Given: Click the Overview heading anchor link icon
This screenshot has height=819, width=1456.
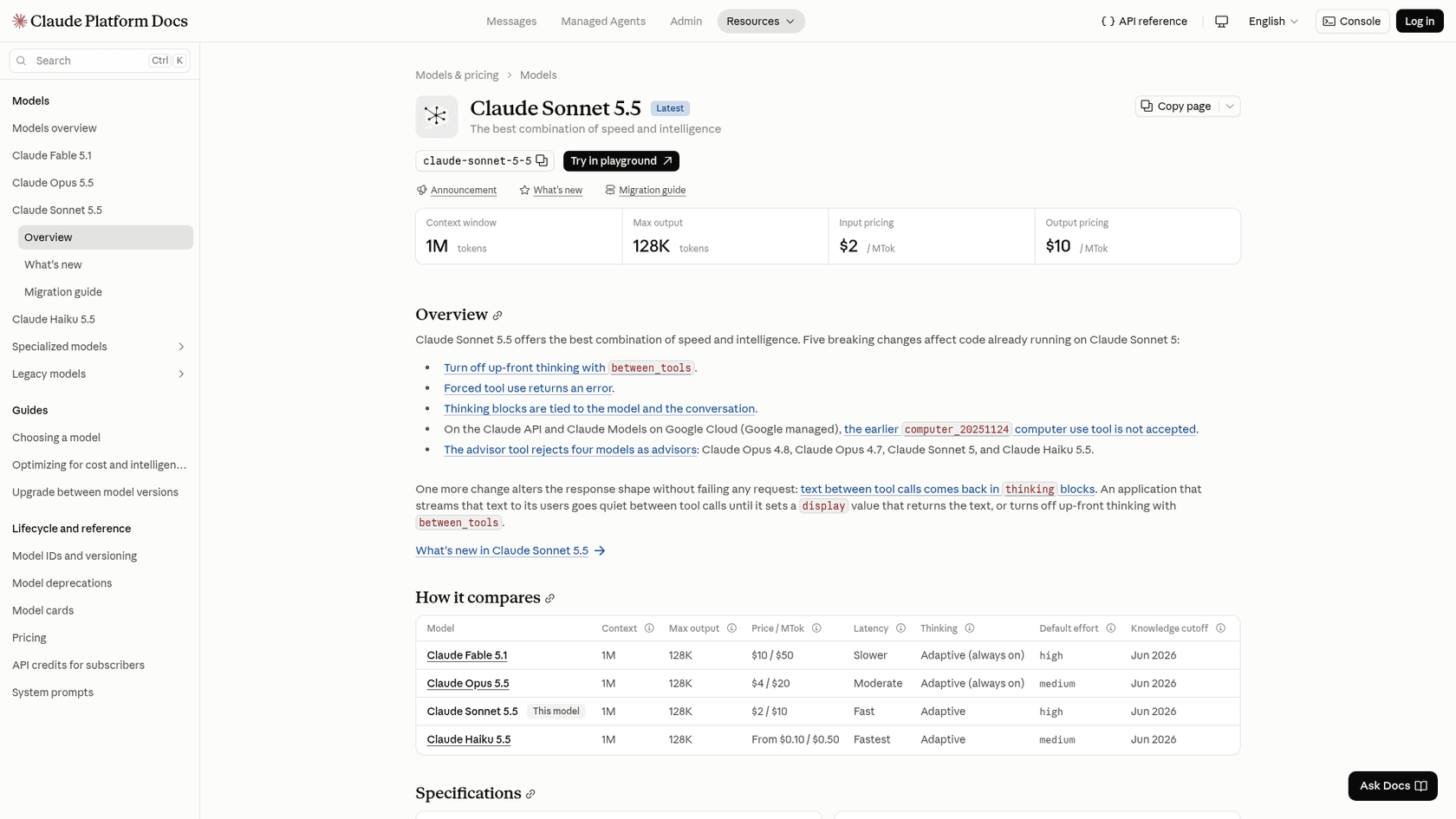Looking at the screenshot, I should point(497,315).
